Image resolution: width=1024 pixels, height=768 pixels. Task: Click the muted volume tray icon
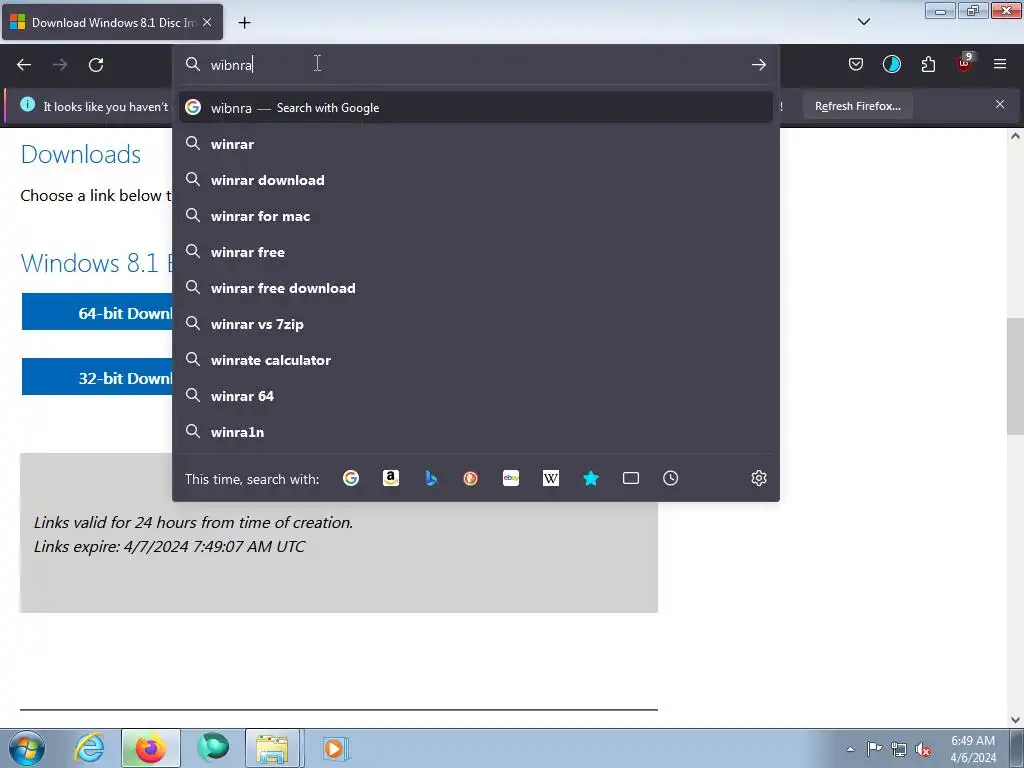click(923, 749)
